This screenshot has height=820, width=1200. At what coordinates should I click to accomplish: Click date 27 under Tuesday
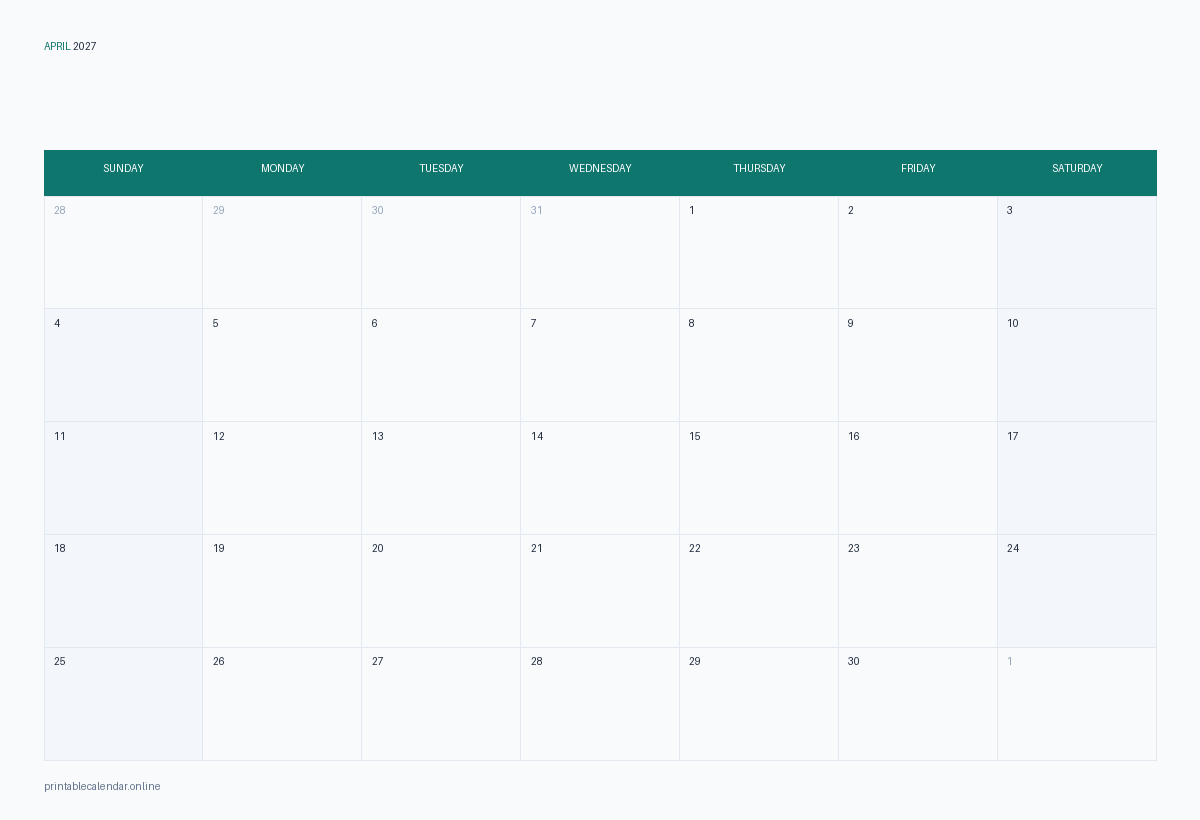(x=378, y=662)
